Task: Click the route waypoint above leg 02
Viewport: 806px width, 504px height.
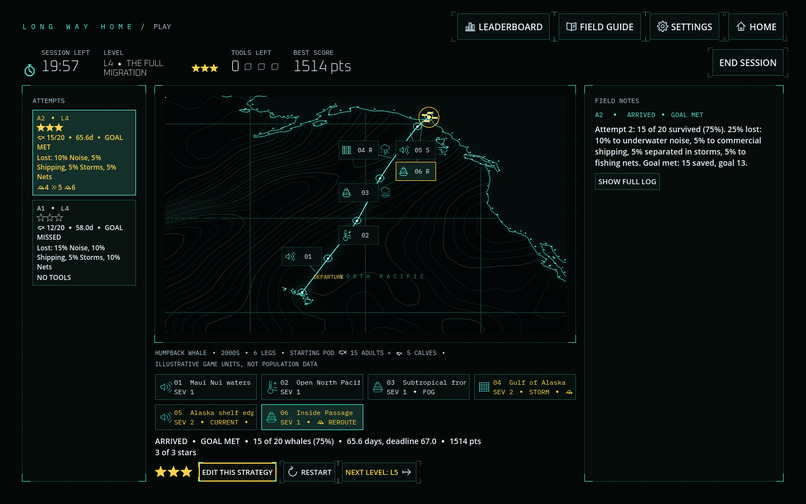Action: pyautogui.click(x=356, y=221)
